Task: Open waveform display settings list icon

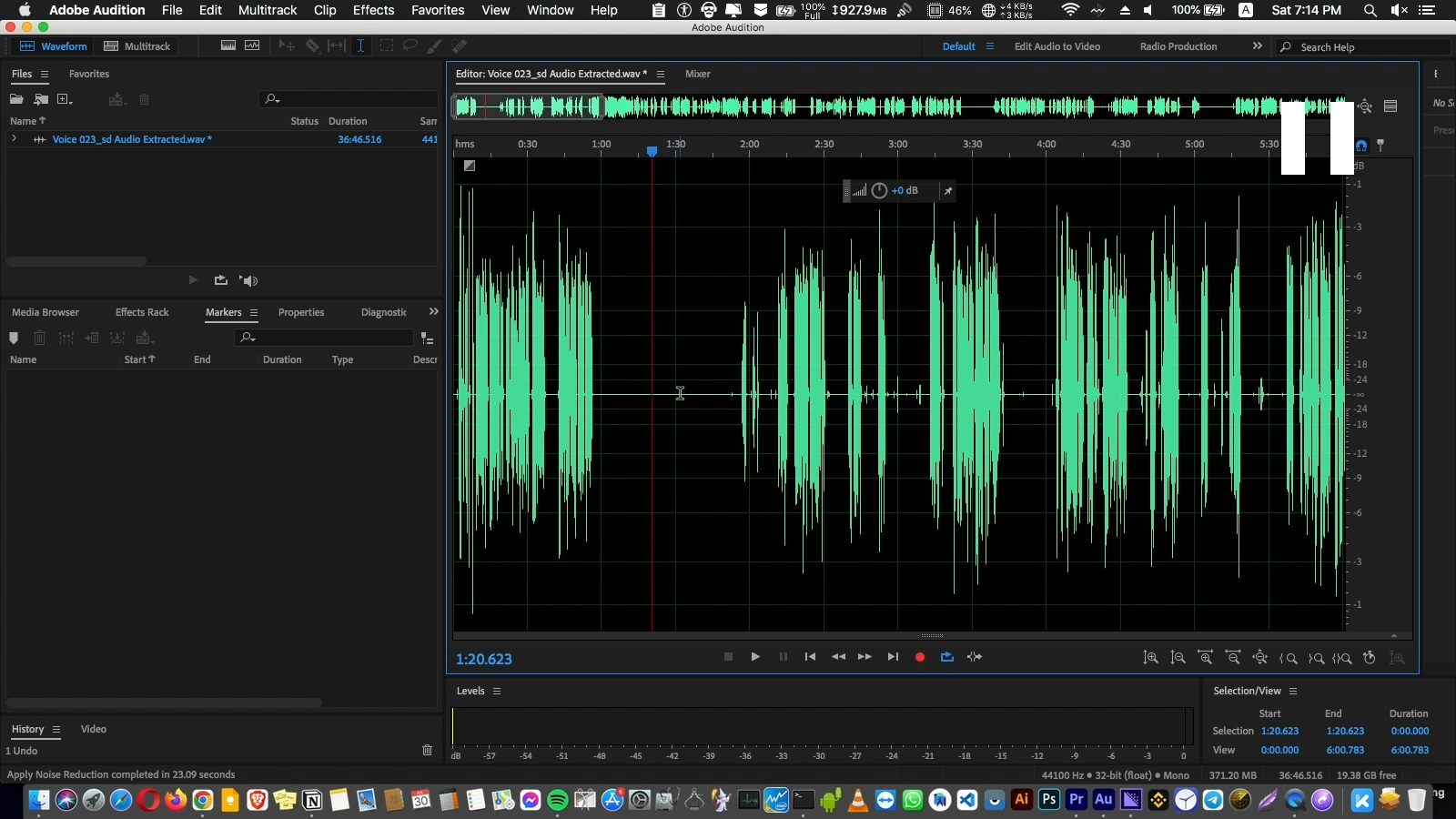Action: click(1390, 106)
